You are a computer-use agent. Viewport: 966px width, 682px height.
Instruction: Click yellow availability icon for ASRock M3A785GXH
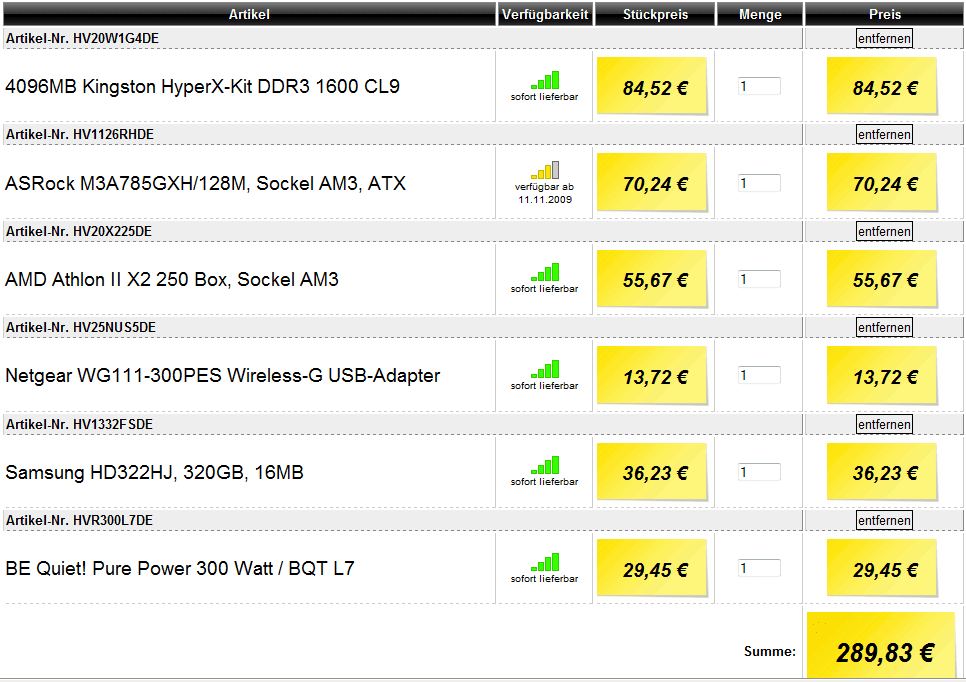point(545,170)
